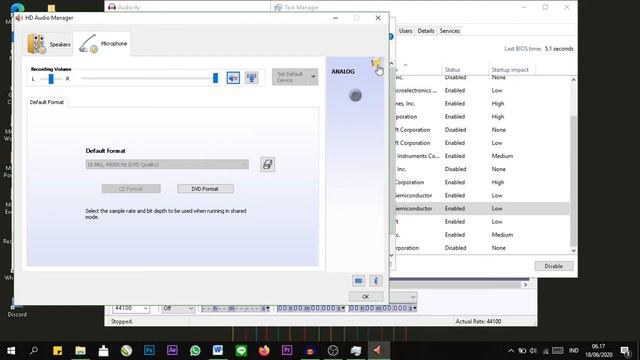Open Audacity Snap-To 'Off' dropdown
Screen dimensions: 640x360
pos(178,309)
